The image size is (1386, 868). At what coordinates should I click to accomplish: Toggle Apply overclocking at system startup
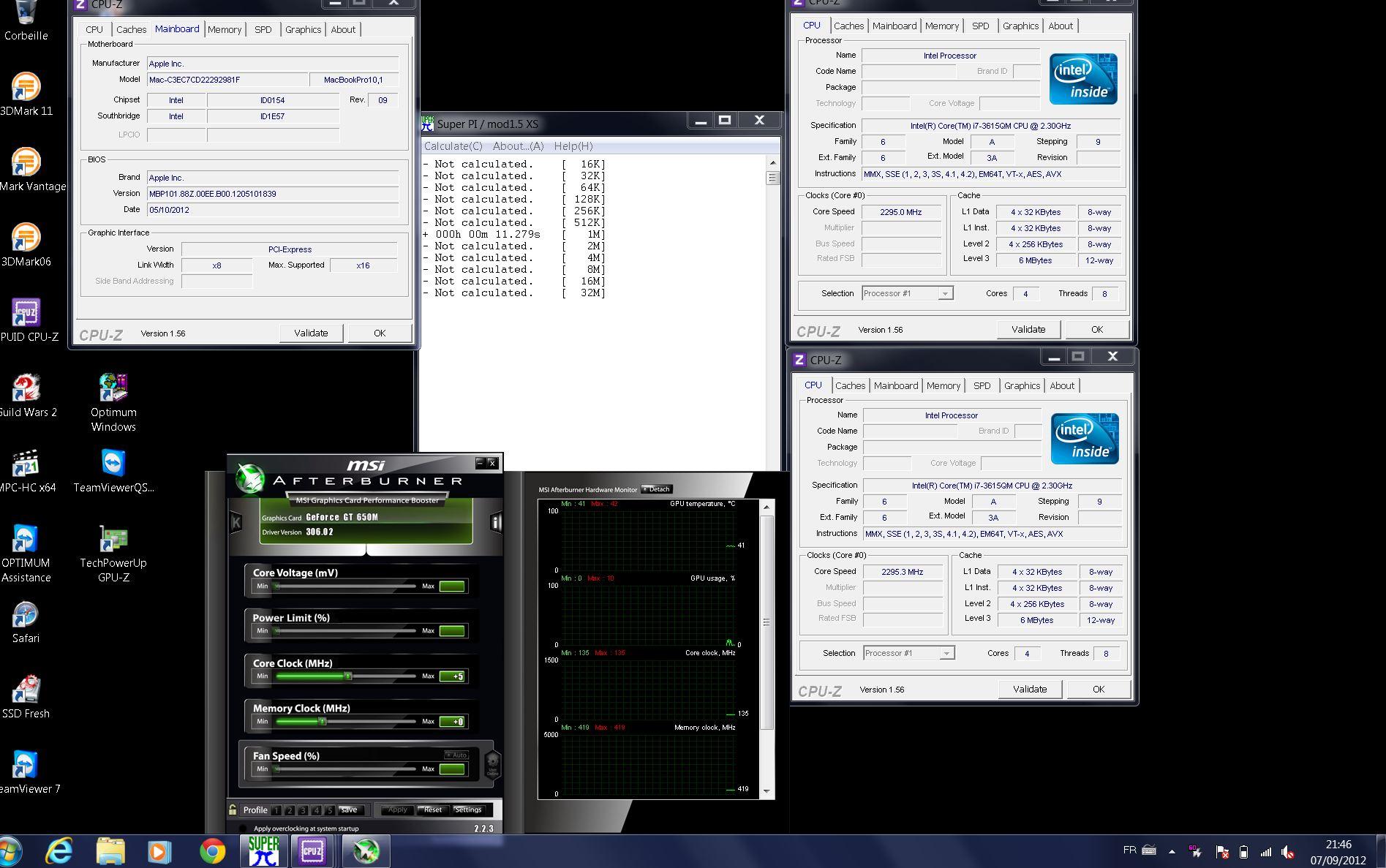coord(242,829)
